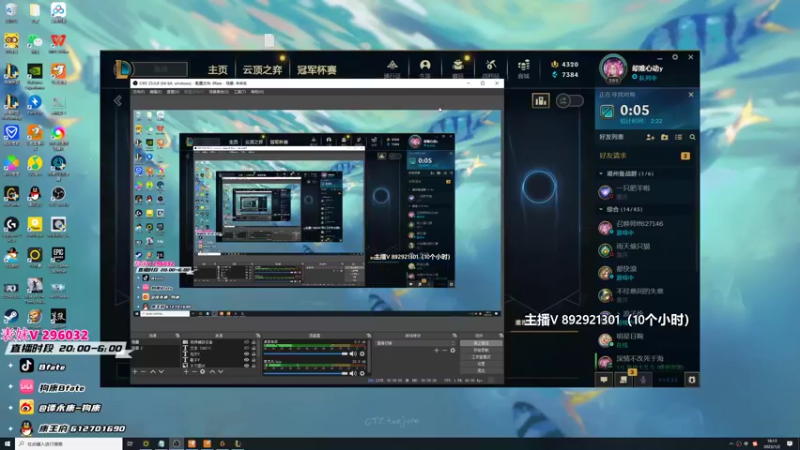Move the scene down with arrow in Scenes
Screen dimensions: 800x450
point(161,371)
